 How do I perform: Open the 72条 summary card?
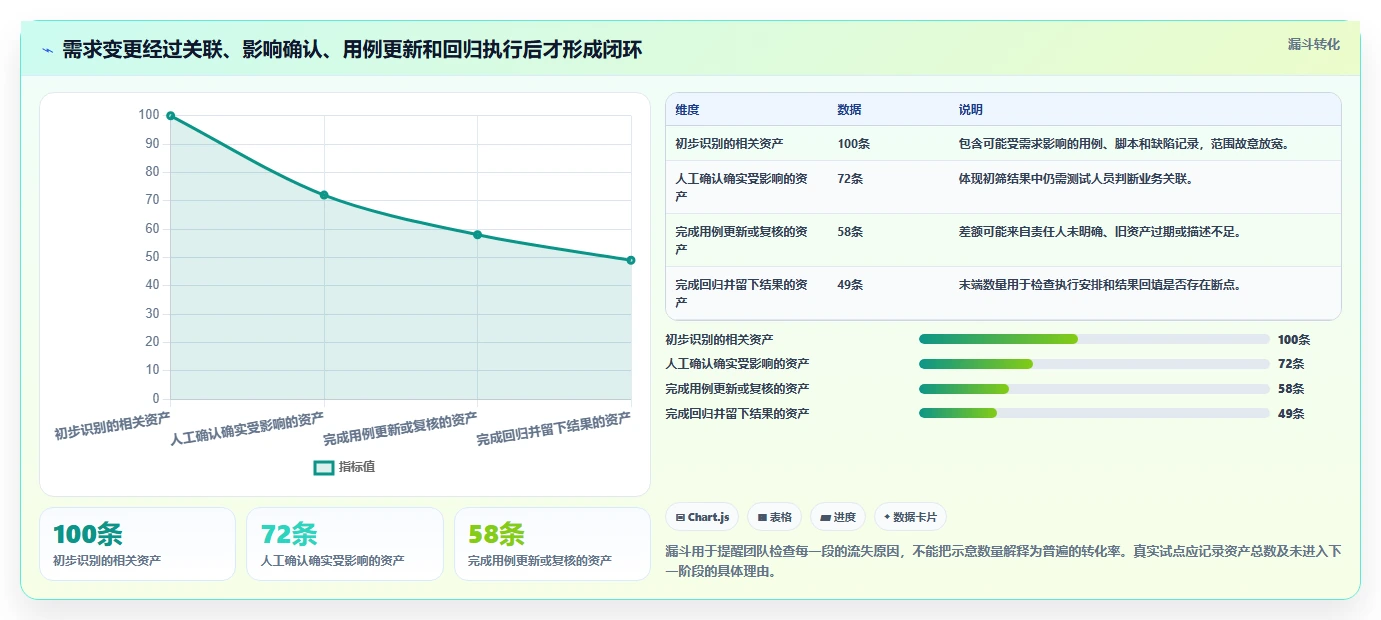coord(345,544)
